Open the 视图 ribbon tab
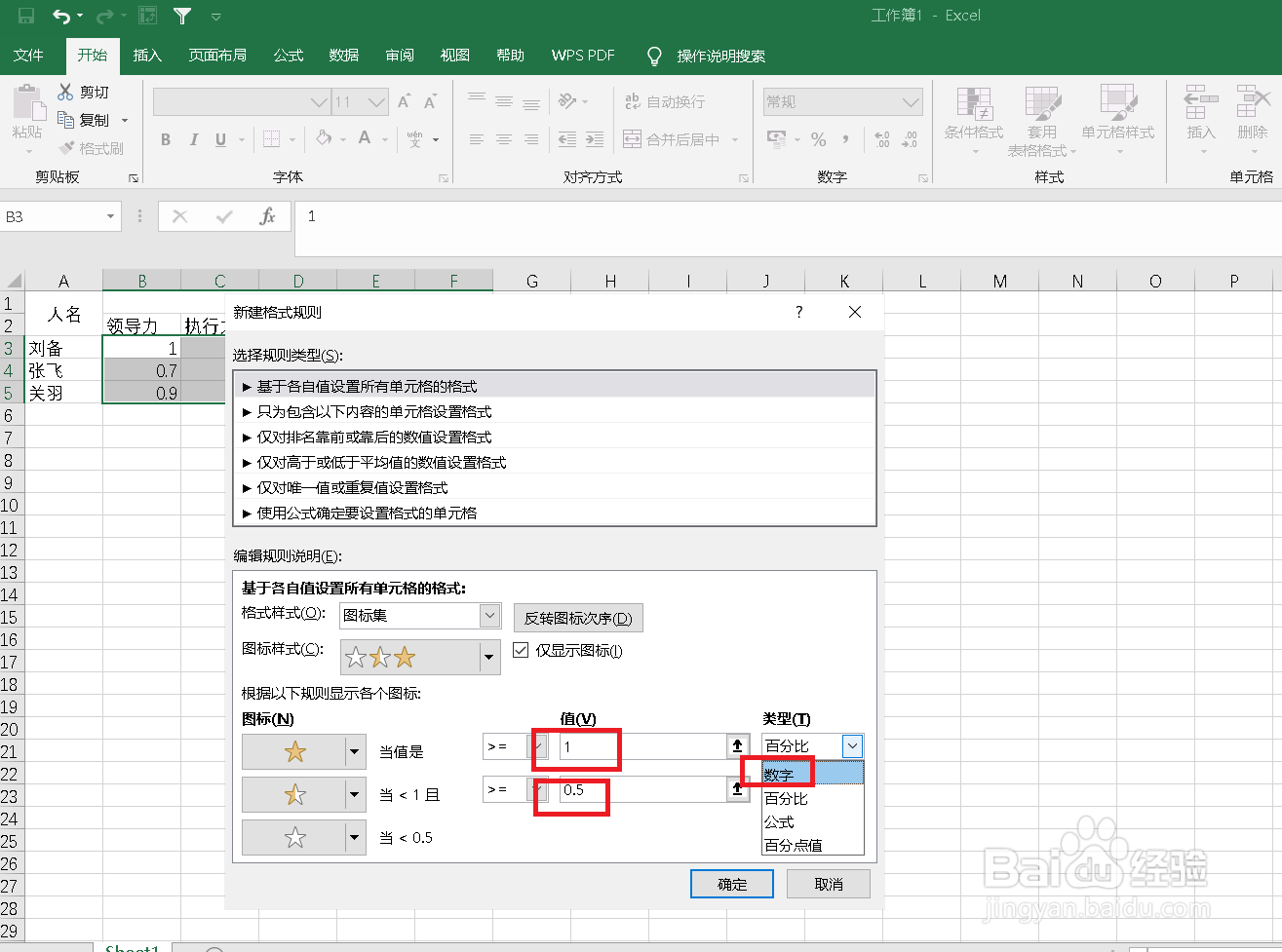The image size is (1282, 952). click(x=454, y=56)
